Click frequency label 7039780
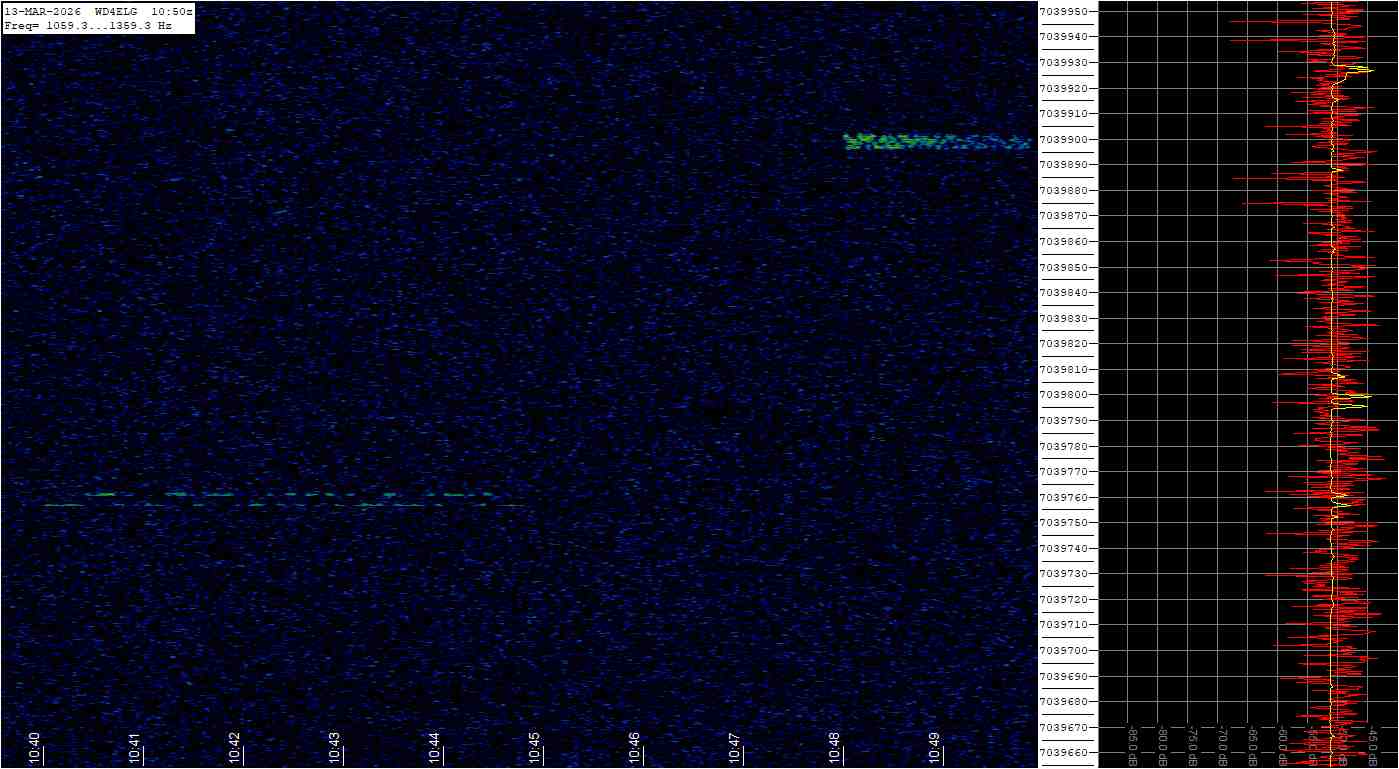 1063,447
